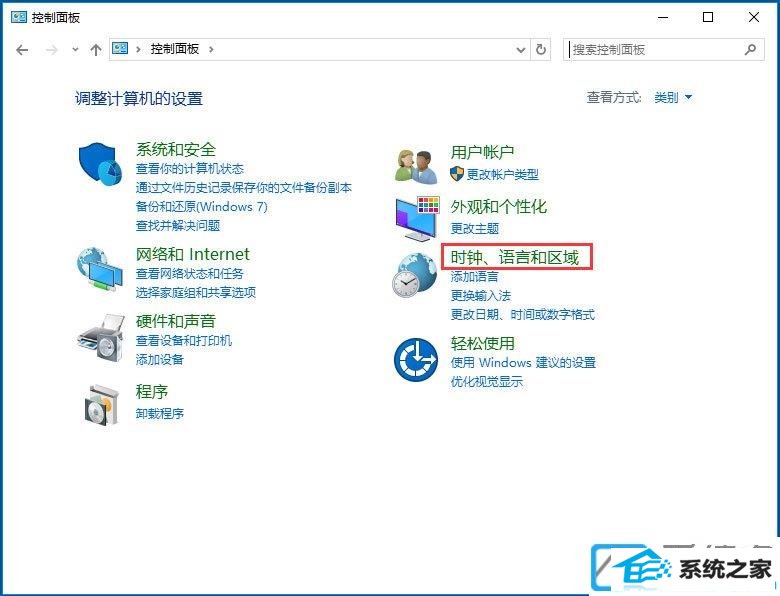
Task: Close the Control Panel window
Action: click(x=754, y=17)
